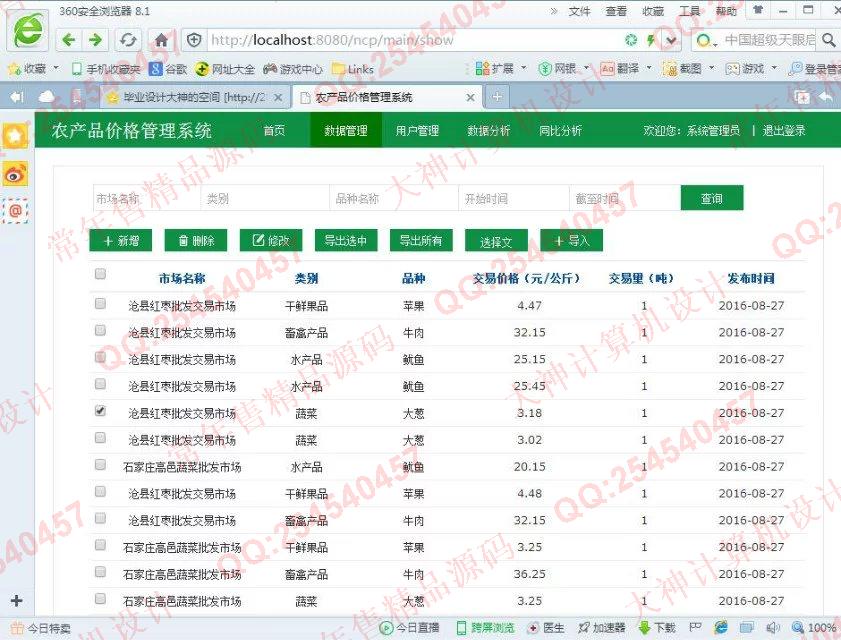Close the 毕业设计大神的空间 tab

278,97
